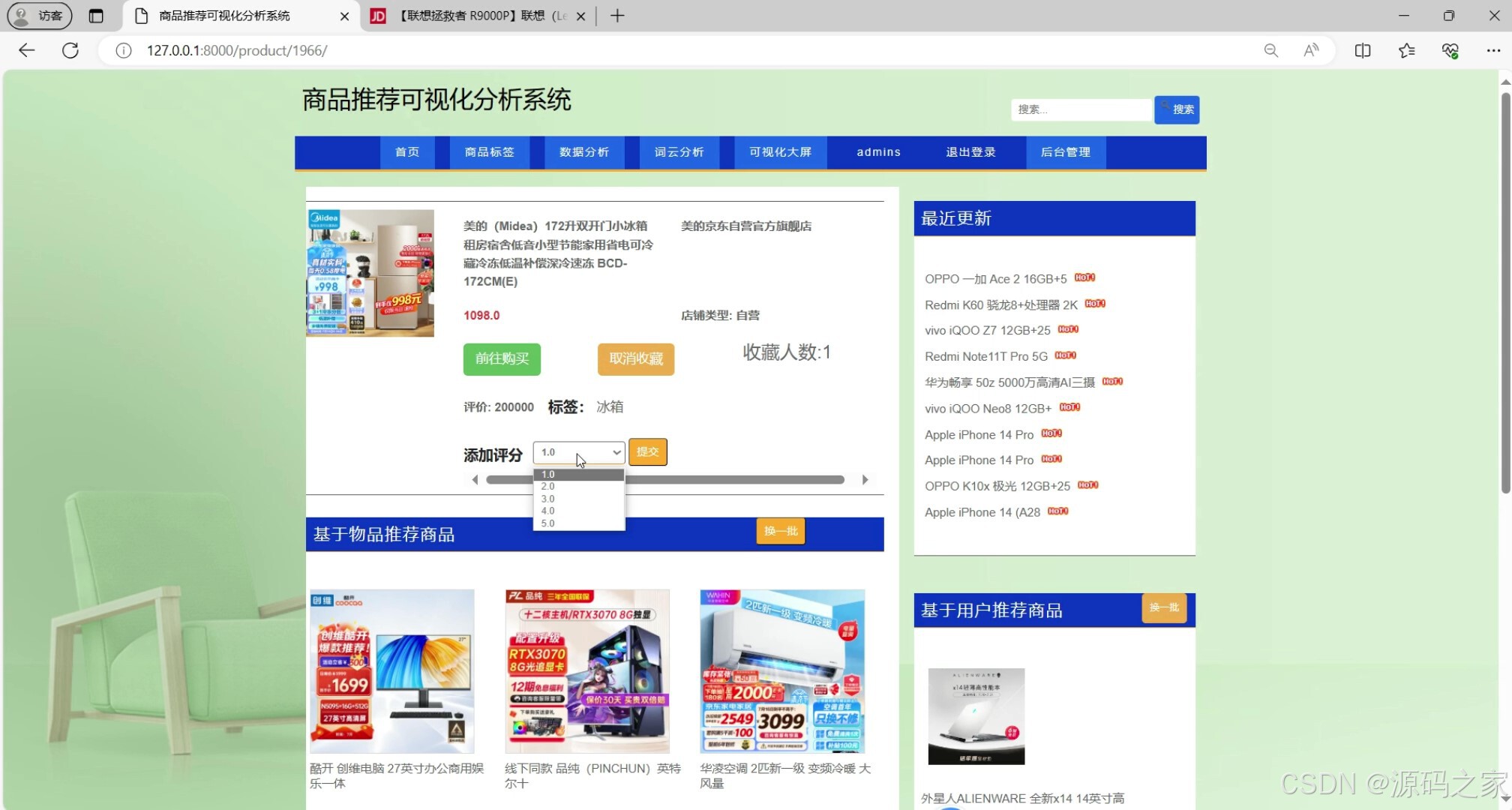Submit rating with 提交 button
The height and width of the screenshot is (810, 1512).
pos(648,452)
